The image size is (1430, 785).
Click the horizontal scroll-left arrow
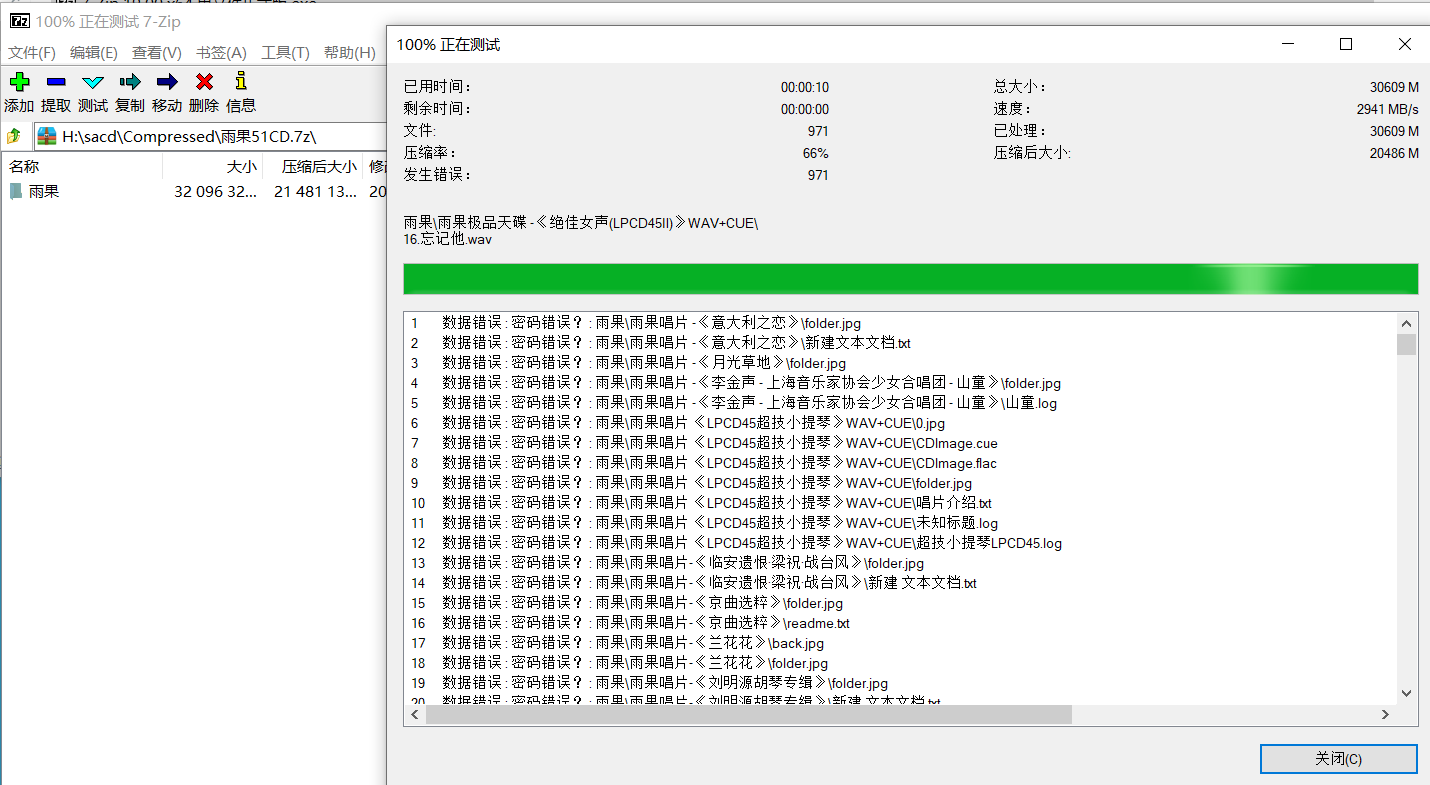414,714
